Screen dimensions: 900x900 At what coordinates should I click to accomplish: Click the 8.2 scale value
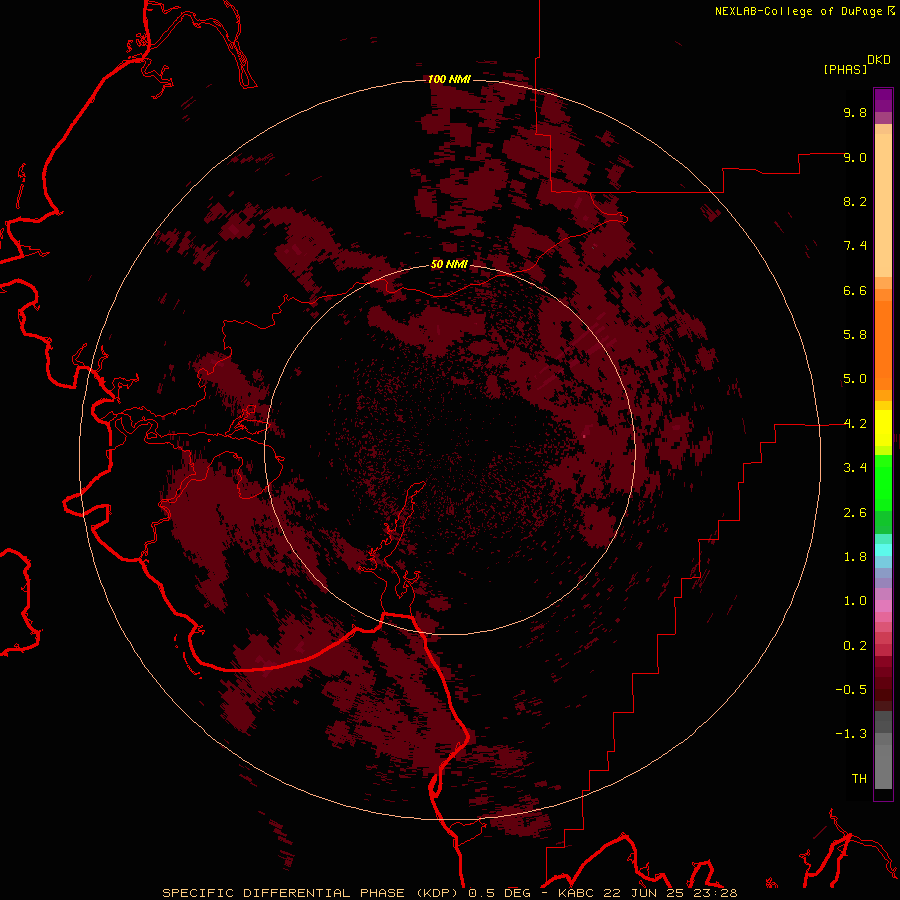coord(855,202)
